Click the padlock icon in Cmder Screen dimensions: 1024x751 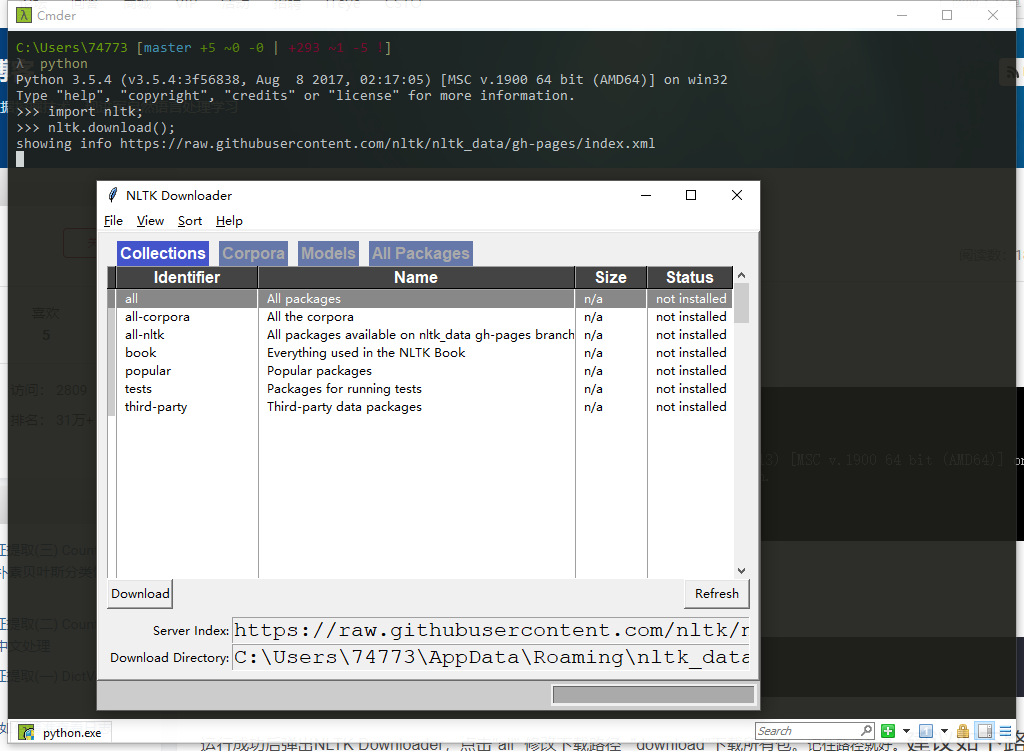963,731
